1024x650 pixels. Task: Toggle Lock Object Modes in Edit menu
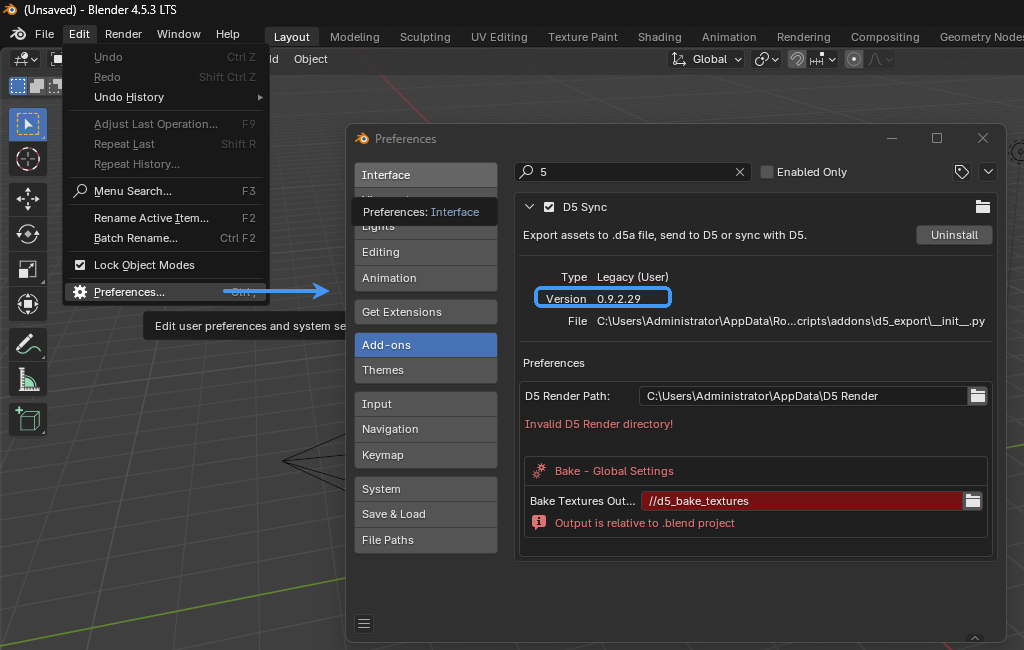click(x=81, y=265)
